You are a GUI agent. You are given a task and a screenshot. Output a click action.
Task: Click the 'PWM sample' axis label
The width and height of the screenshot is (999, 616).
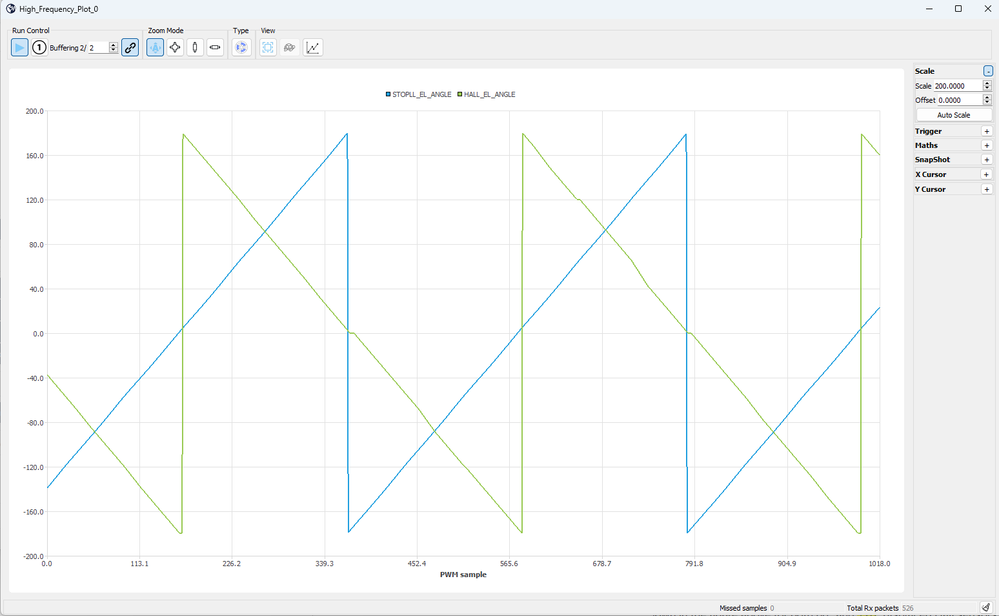(463, 575)
